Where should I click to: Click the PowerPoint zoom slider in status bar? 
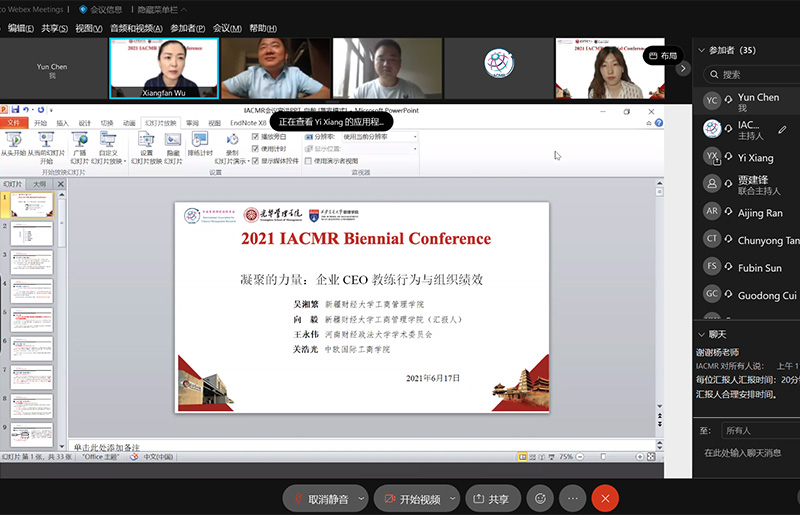click(x=603, y=456)
